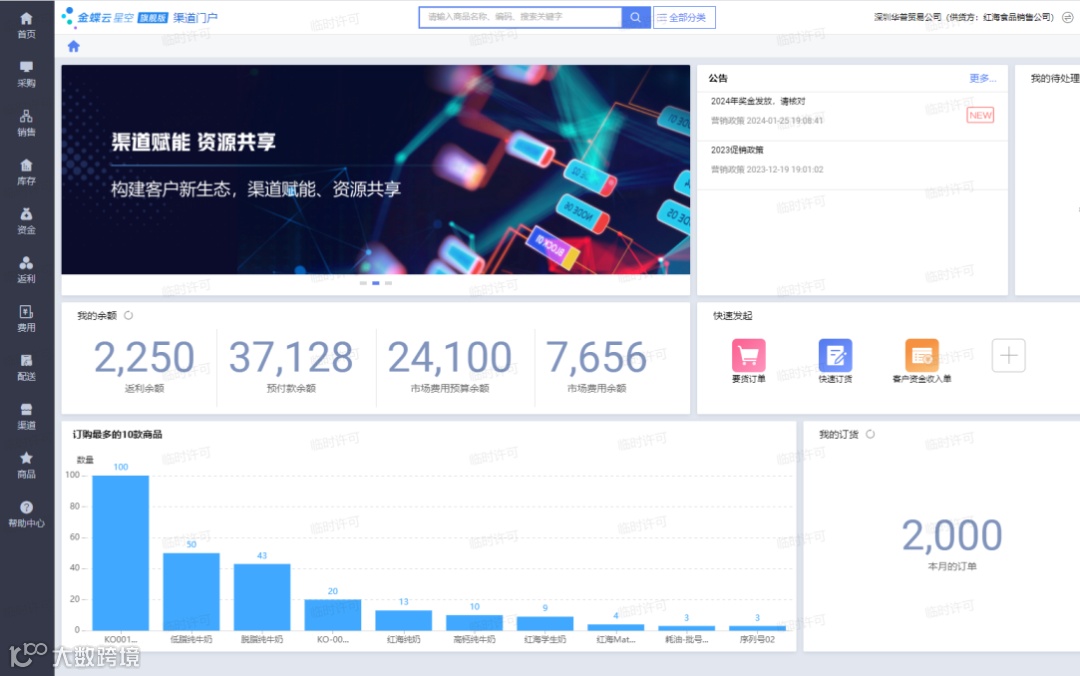Select the active second banner carousel dot

click(375, 283)
